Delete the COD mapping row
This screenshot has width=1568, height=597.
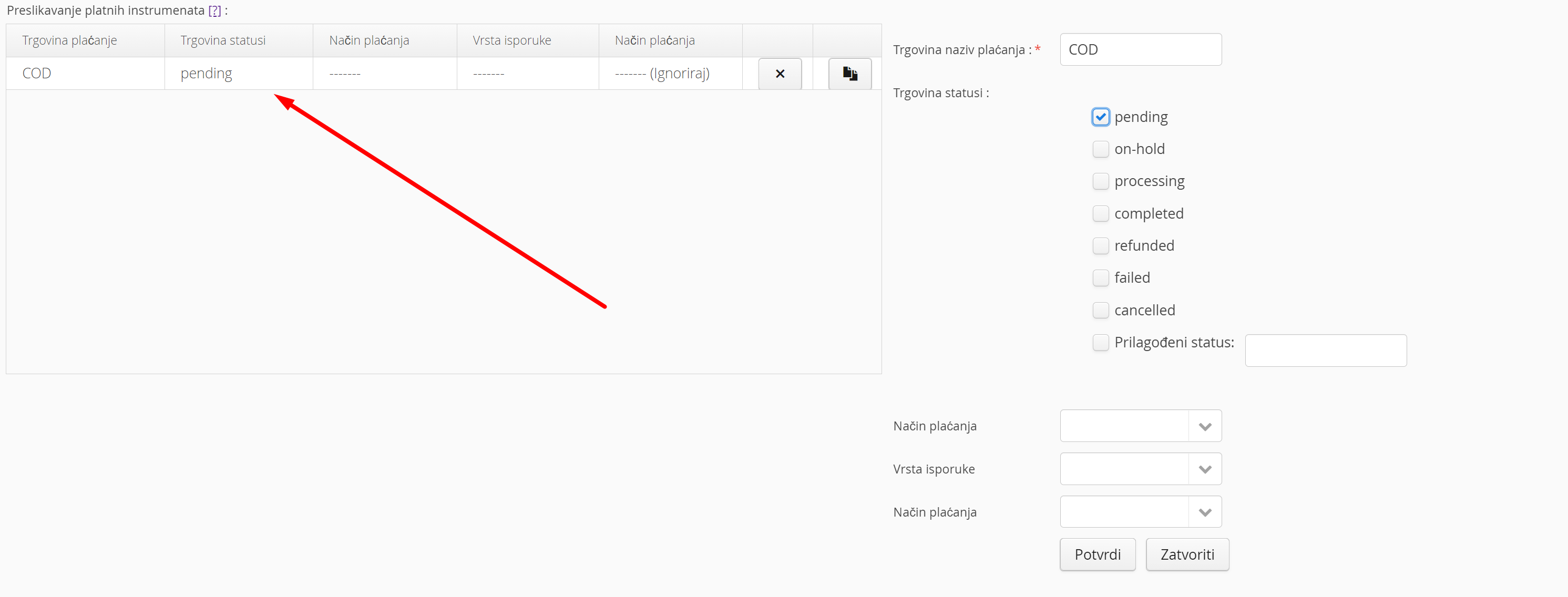(x=780, y=74)
